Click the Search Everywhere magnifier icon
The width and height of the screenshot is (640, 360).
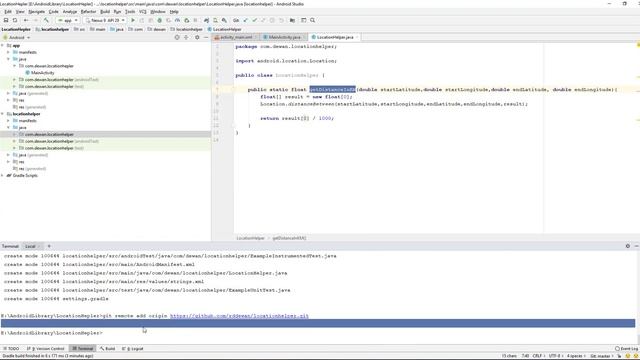pos(312,20)
